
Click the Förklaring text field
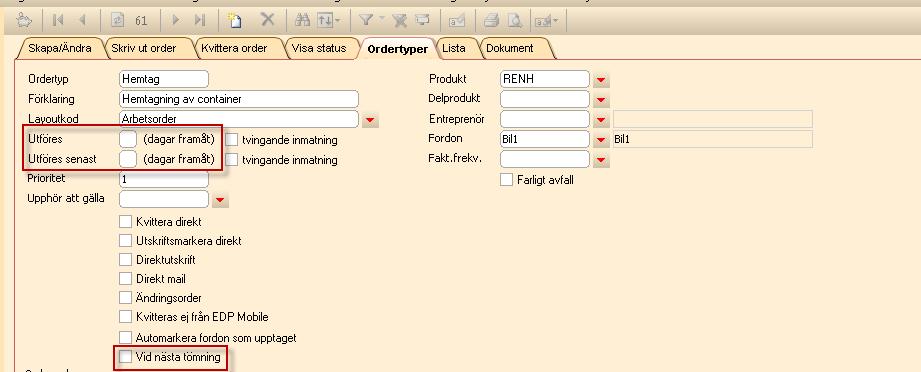[238, 99]
